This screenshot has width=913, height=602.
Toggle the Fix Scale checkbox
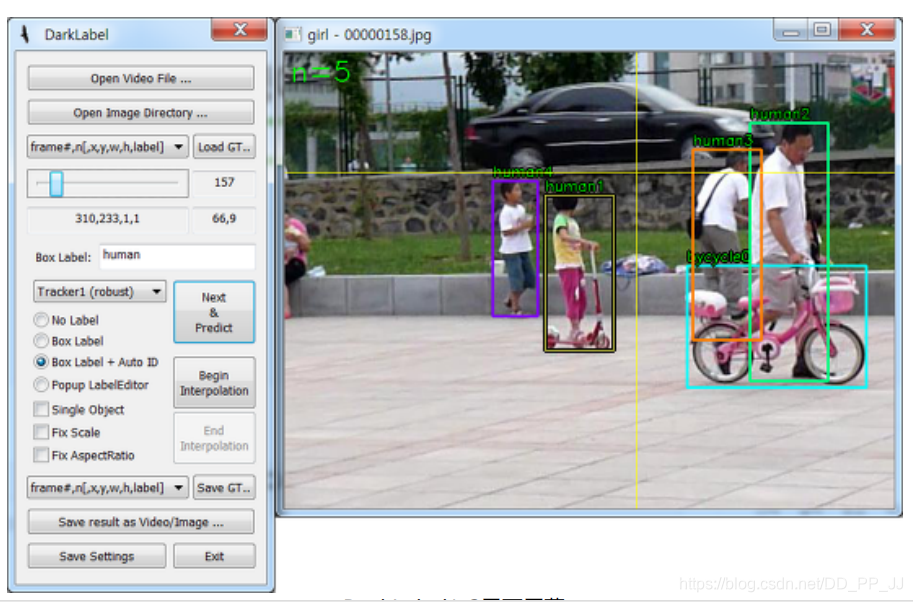pyautogui.click(x=41, y=433)
